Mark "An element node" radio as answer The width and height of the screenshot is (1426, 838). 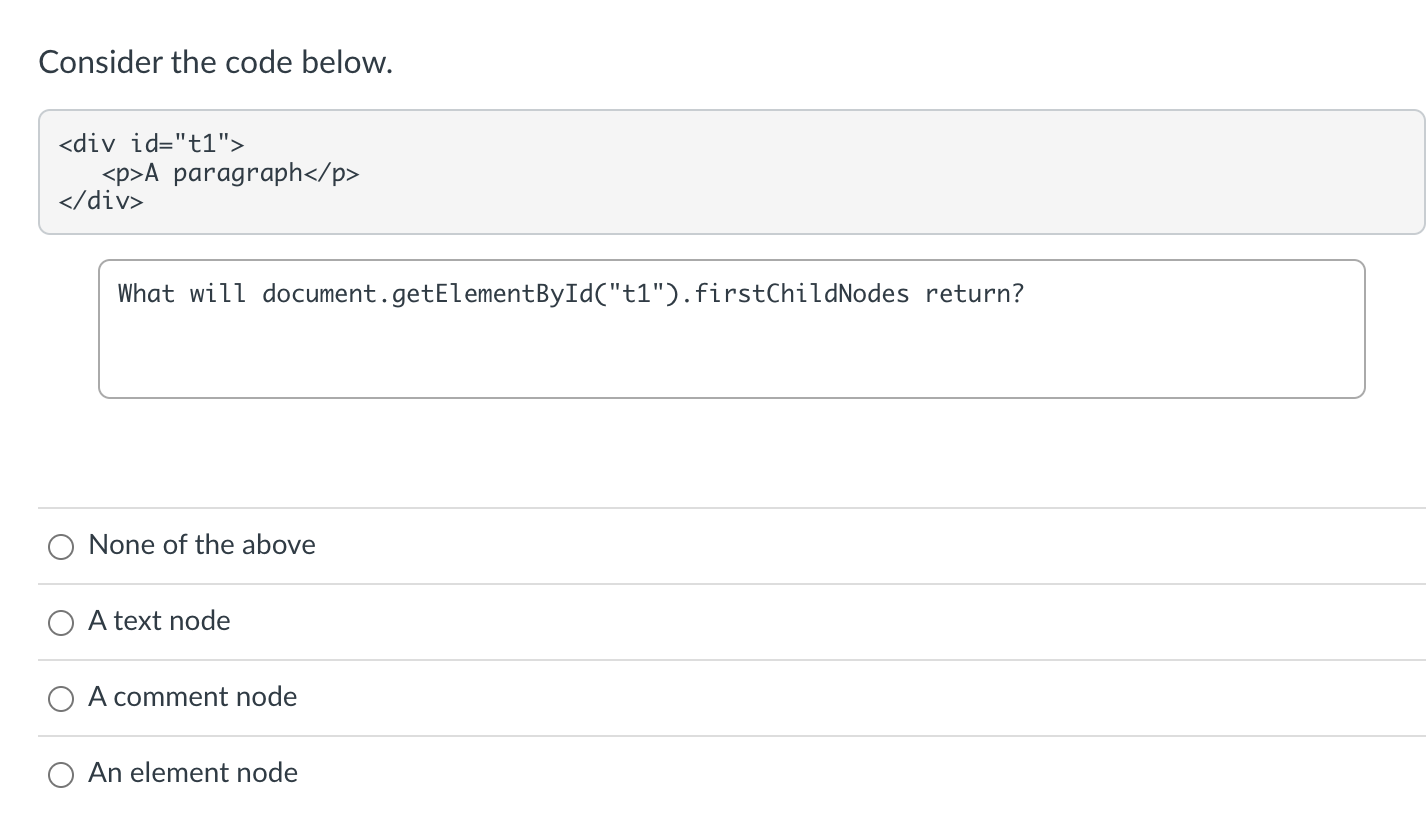[x=61, y=774]
